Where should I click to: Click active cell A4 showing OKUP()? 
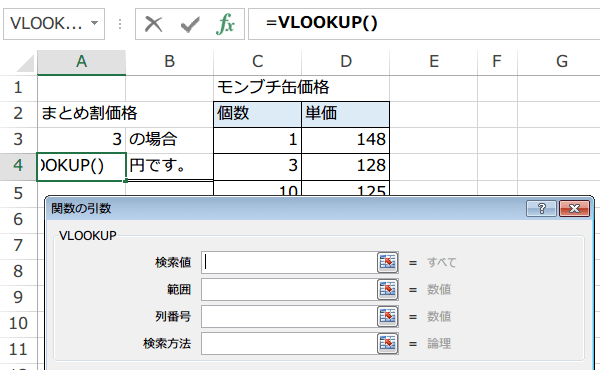tap(82, 166)
